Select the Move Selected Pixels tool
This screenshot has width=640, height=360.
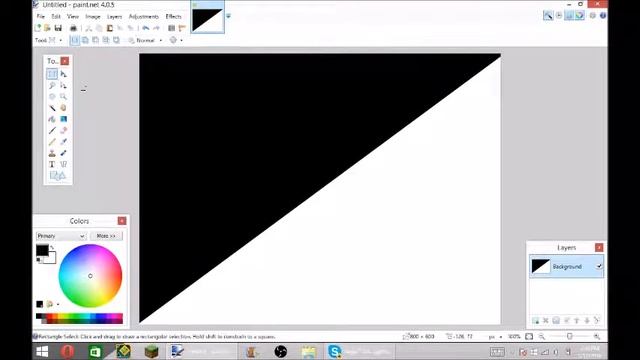pos(63,74)
